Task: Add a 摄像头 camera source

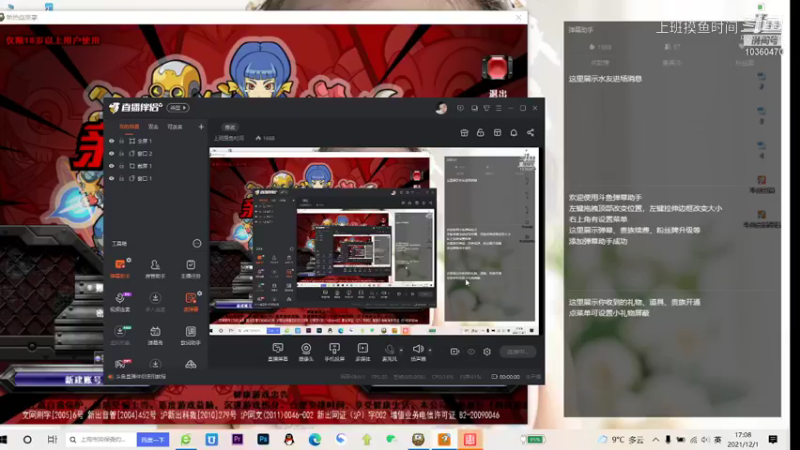Action: click(x=306, y=352)
